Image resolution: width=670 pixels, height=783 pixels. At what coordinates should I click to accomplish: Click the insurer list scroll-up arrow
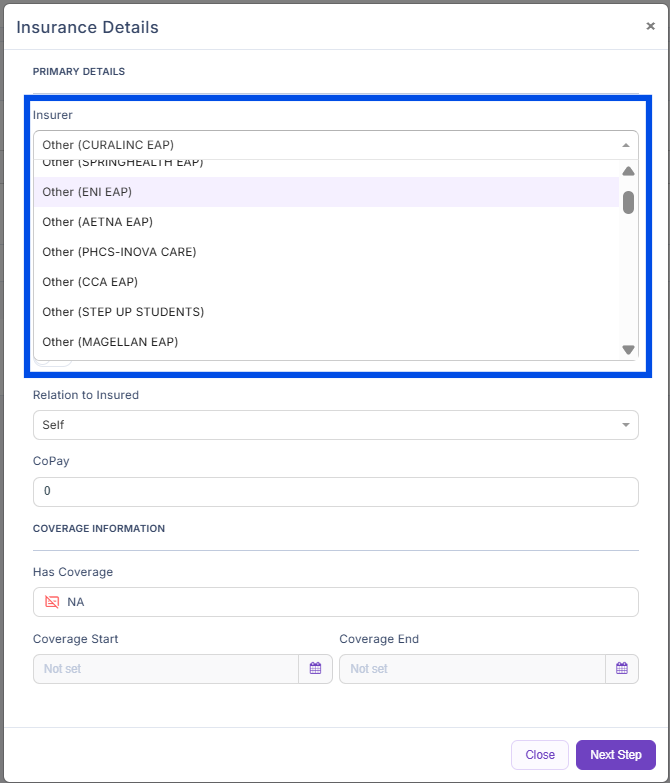pos(628,171)
